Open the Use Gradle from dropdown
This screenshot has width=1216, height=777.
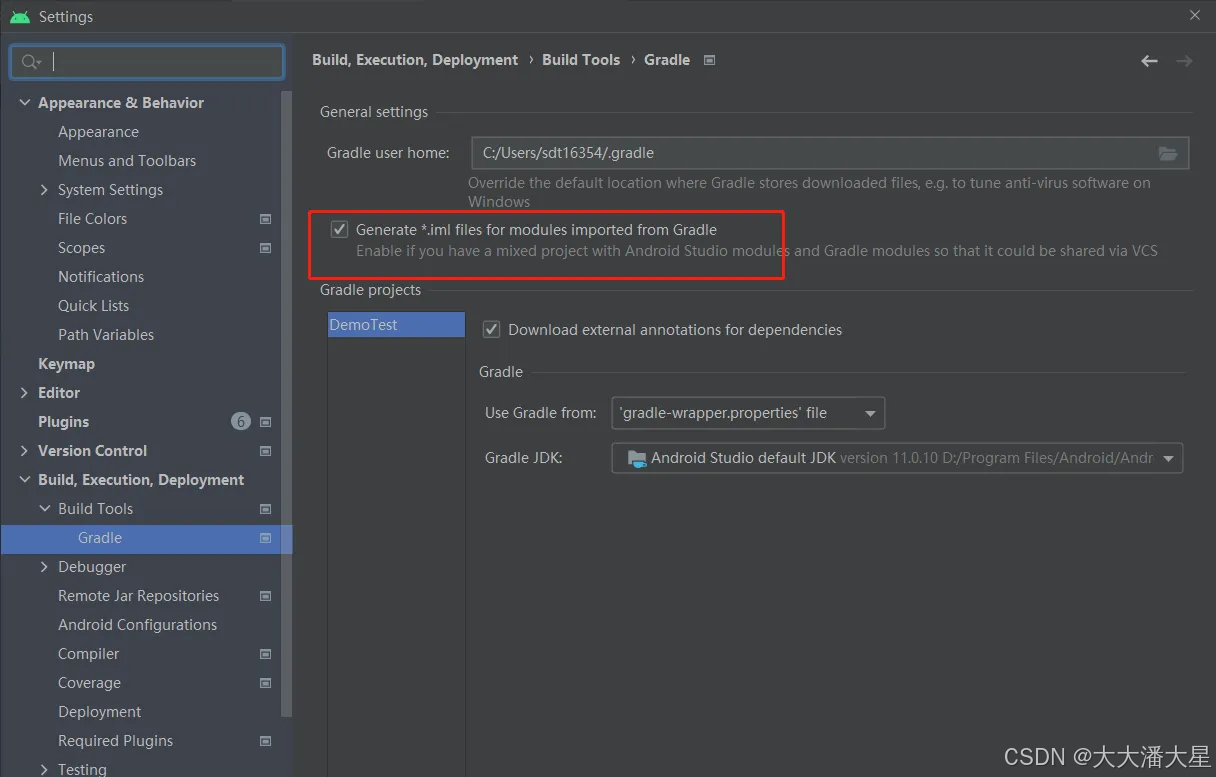[x=748, y=413]
